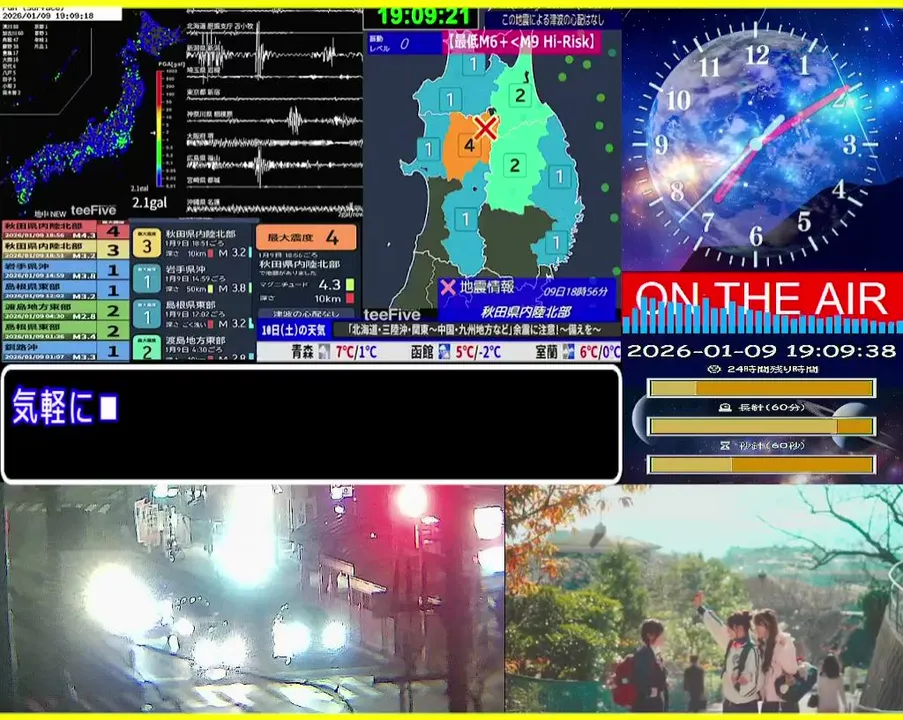Click the PGA color scale bar
This screenshot has width=903, height=720.
coord(160,128)
